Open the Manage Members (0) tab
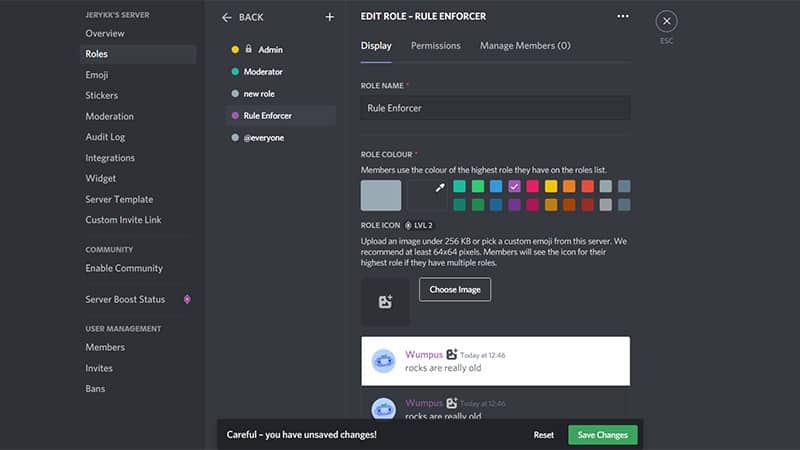This screenshot has width=800, height=450. point(525,46)
